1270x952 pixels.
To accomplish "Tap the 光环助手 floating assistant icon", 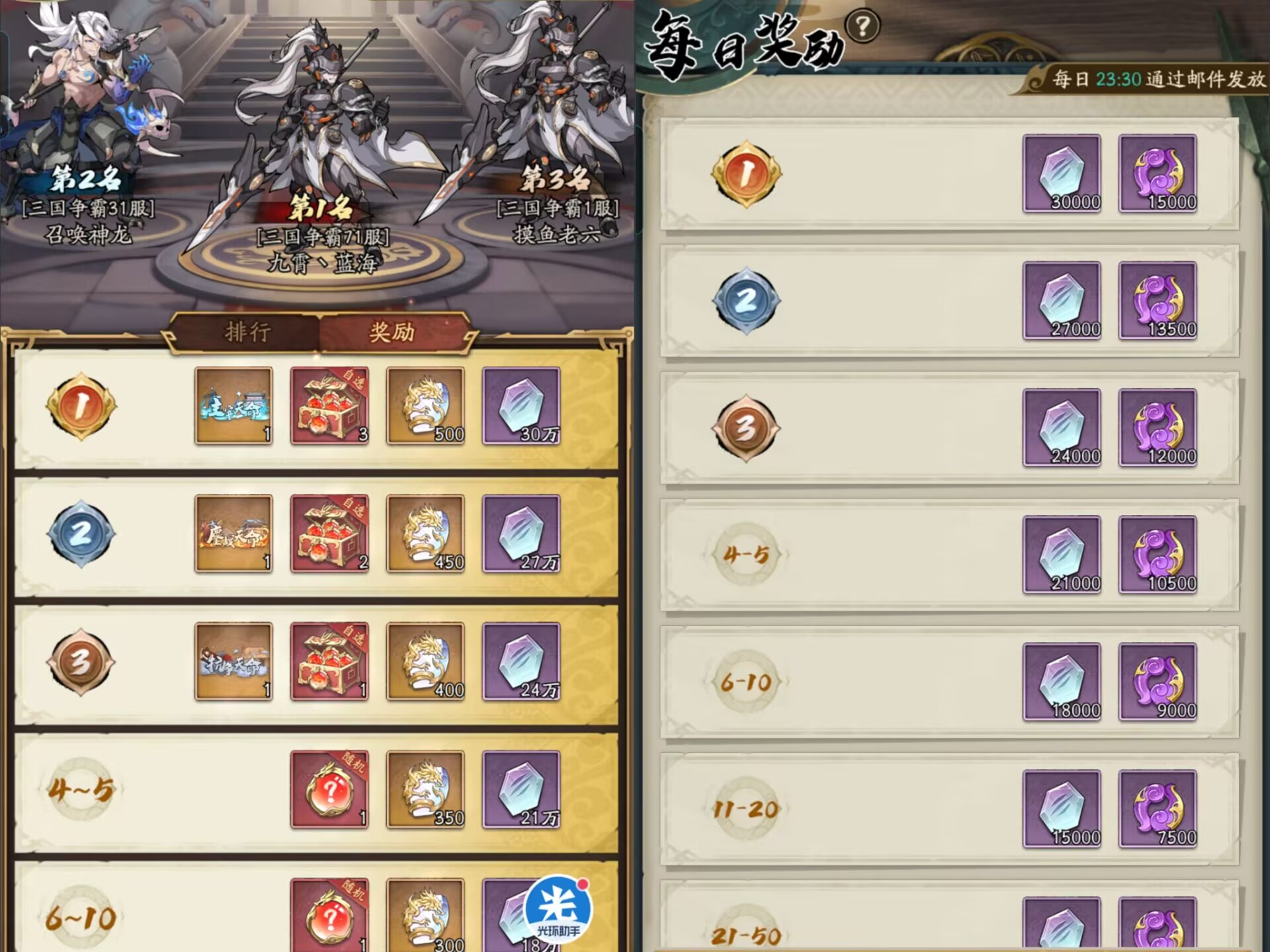I will click(558, 911).
